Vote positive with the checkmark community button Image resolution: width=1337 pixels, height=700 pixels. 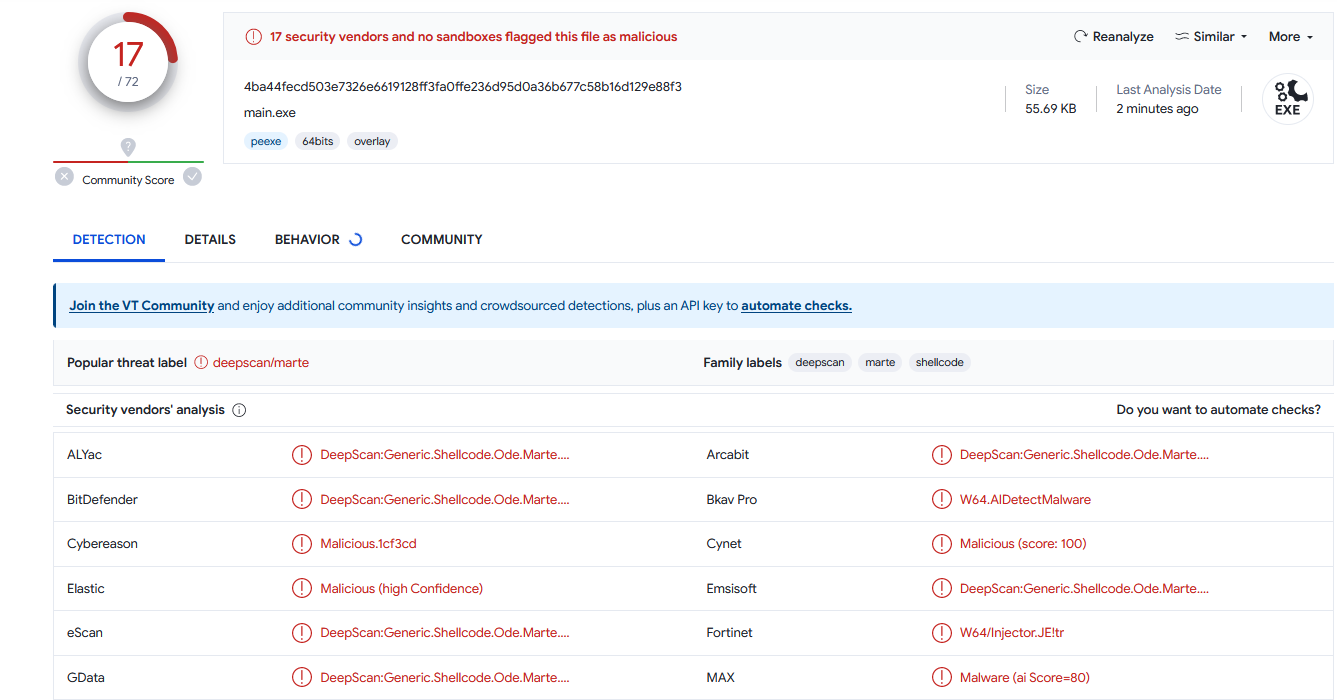point(192,177)
